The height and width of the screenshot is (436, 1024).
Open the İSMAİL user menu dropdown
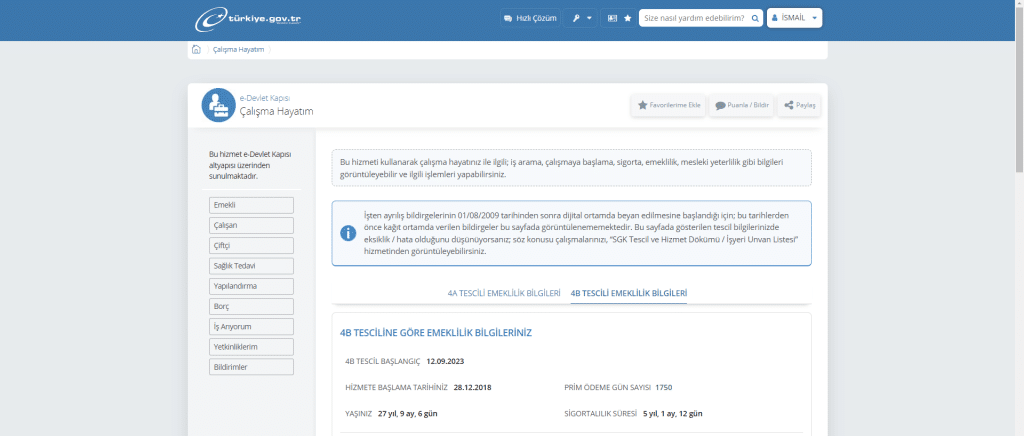coord(794,18)
